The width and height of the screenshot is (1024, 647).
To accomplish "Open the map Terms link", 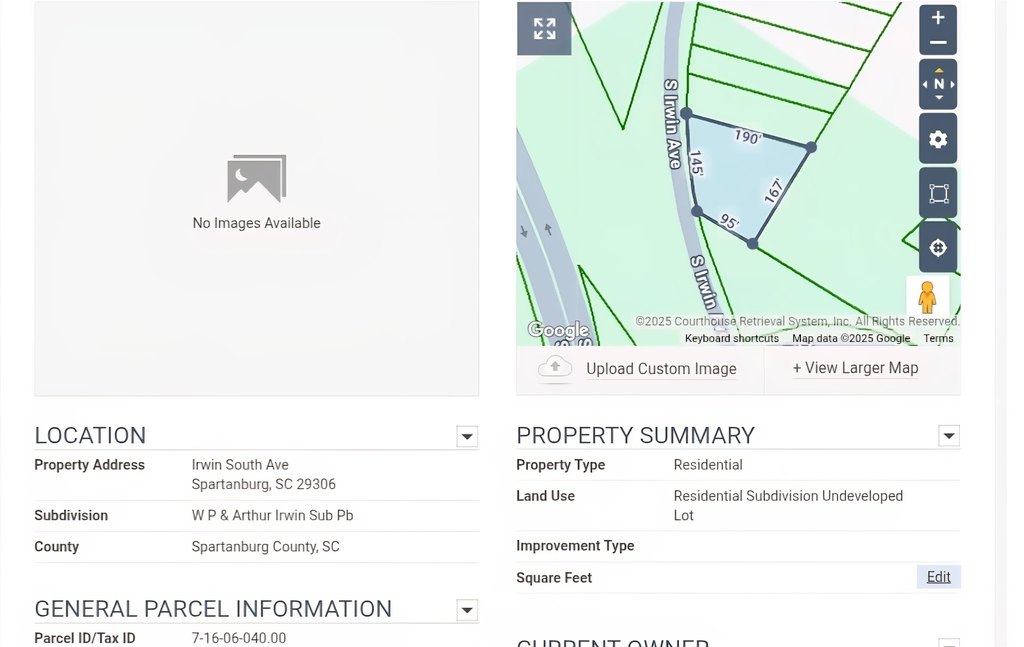I will (x=938, y=339).
